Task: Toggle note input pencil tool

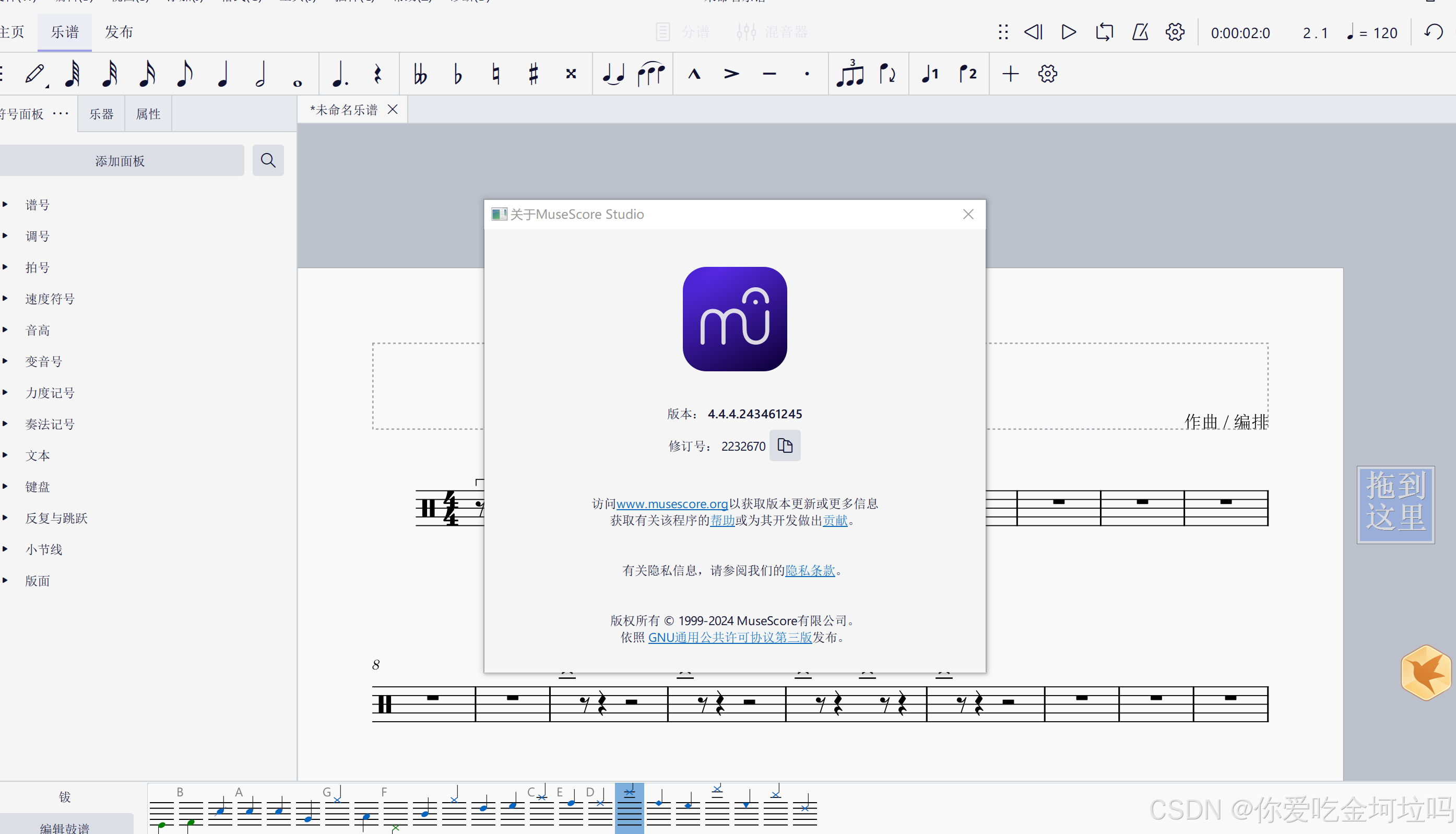Action: [x=34, y=74]
